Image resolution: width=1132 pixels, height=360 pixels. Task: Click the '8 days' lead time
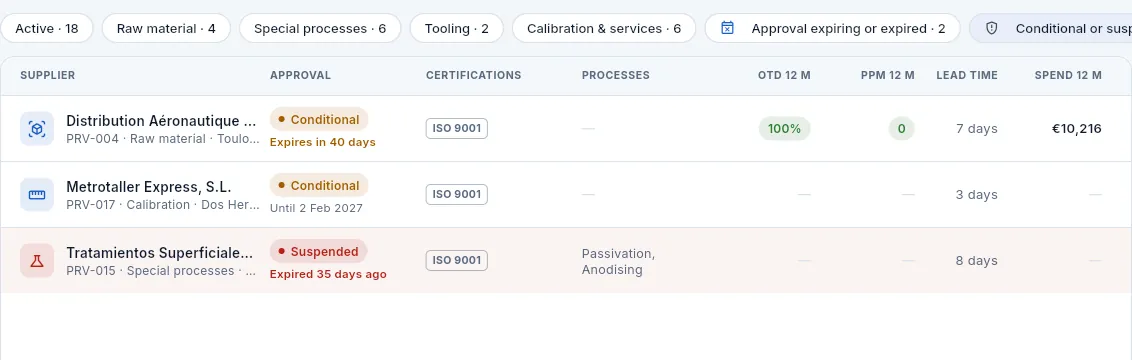click(x=977, y=260)
